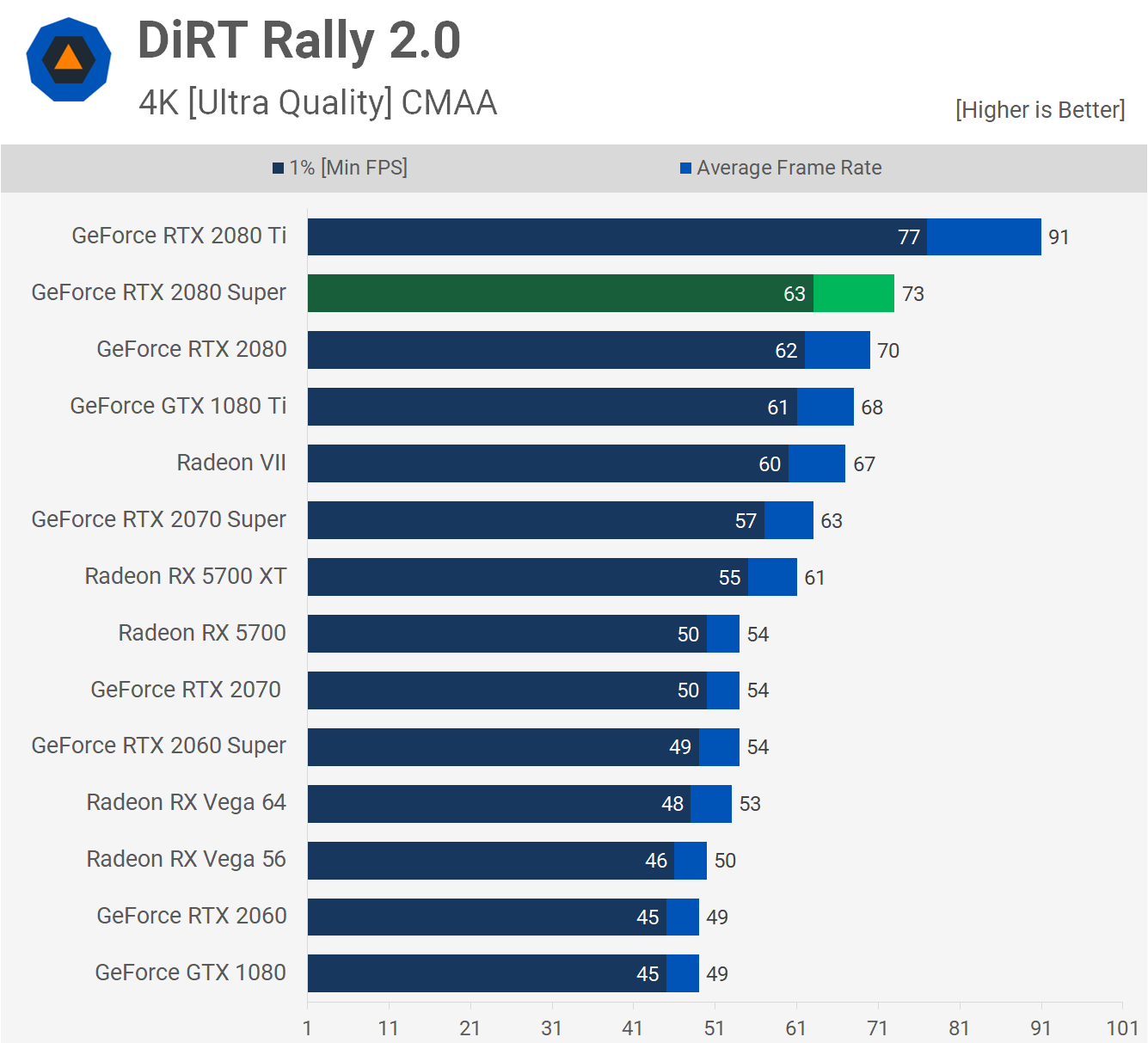Click the blue polygon logo icon
Image resolution: width=1148 pixels, height=1043 pixels.
69,59
